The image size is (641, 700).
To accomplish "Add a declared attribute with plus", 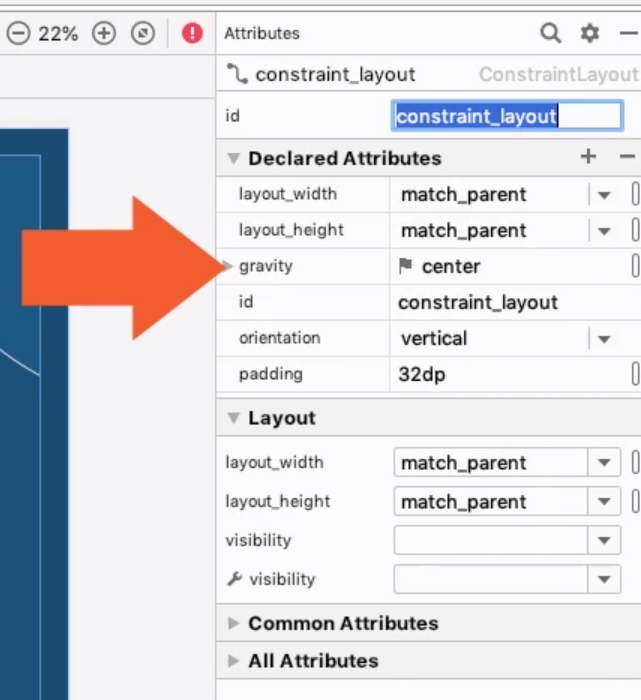I will pos(588,157).
